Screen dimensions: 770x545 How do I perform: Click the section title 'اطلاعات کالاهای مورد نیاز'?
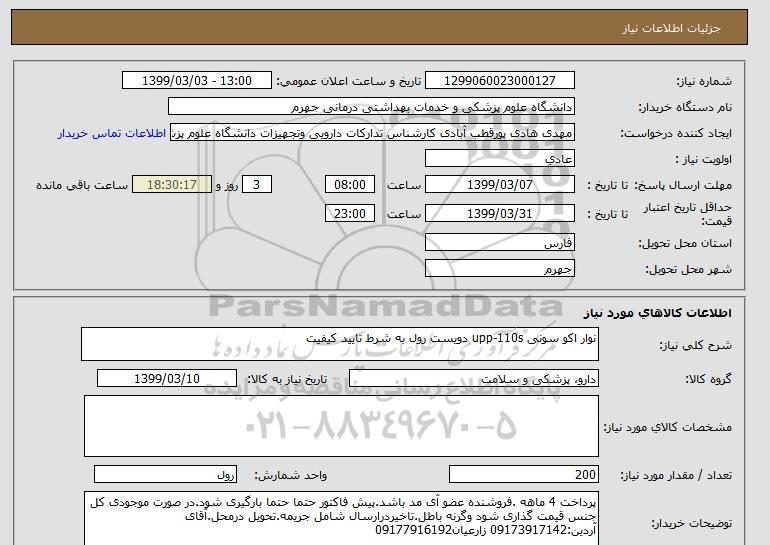[657, 312]
